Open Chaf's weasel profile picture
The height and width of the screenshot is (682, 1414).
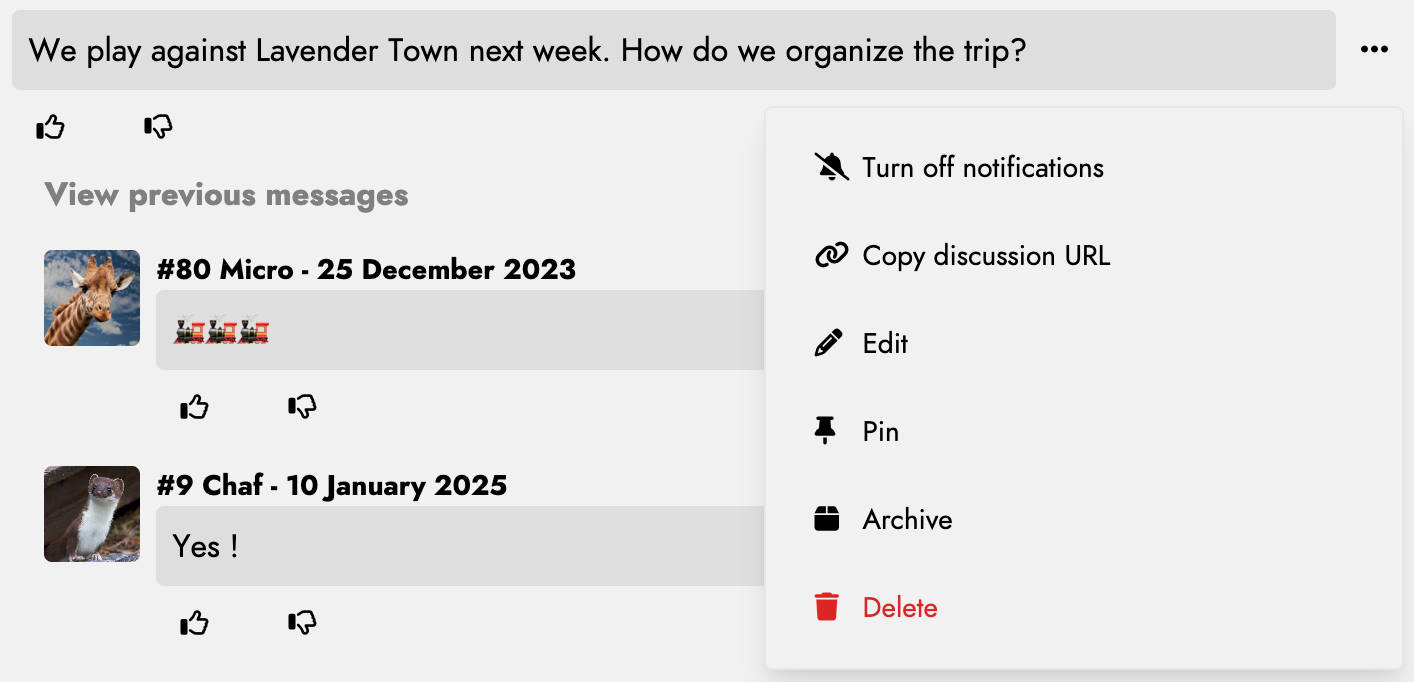(x=92, y=514)
